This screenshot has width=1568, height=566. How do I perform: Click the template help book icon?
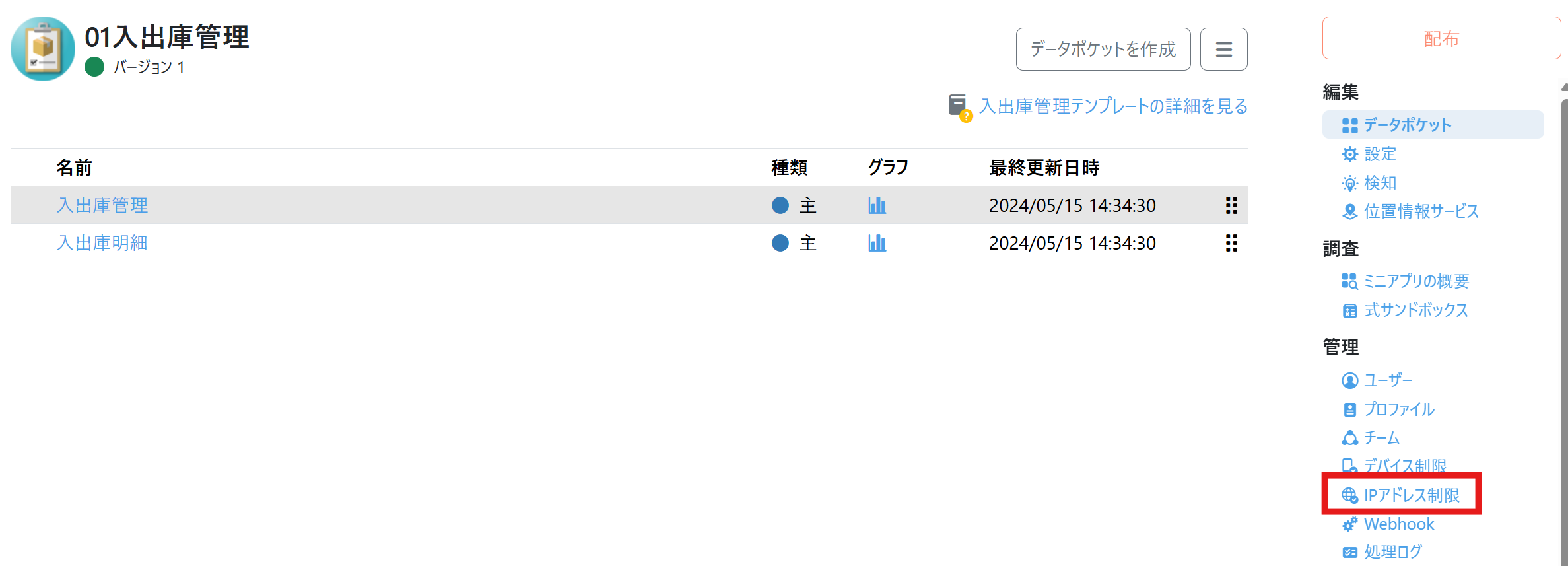959,106
